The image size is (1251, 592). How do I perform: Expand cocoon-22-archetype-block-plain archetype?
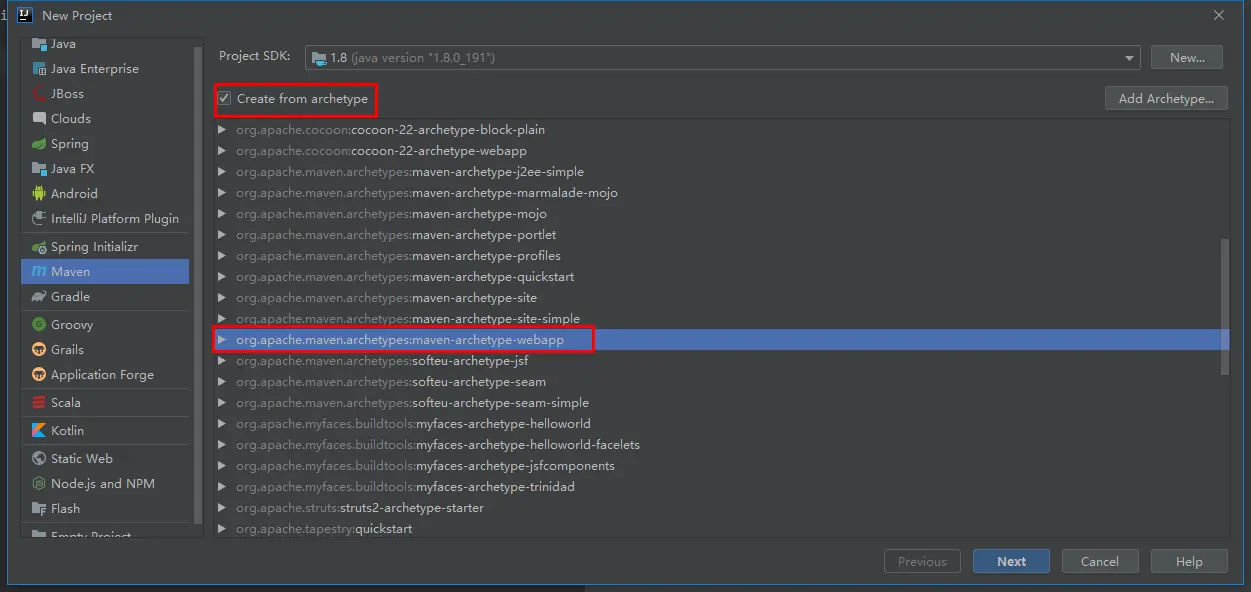click(222, 130)
